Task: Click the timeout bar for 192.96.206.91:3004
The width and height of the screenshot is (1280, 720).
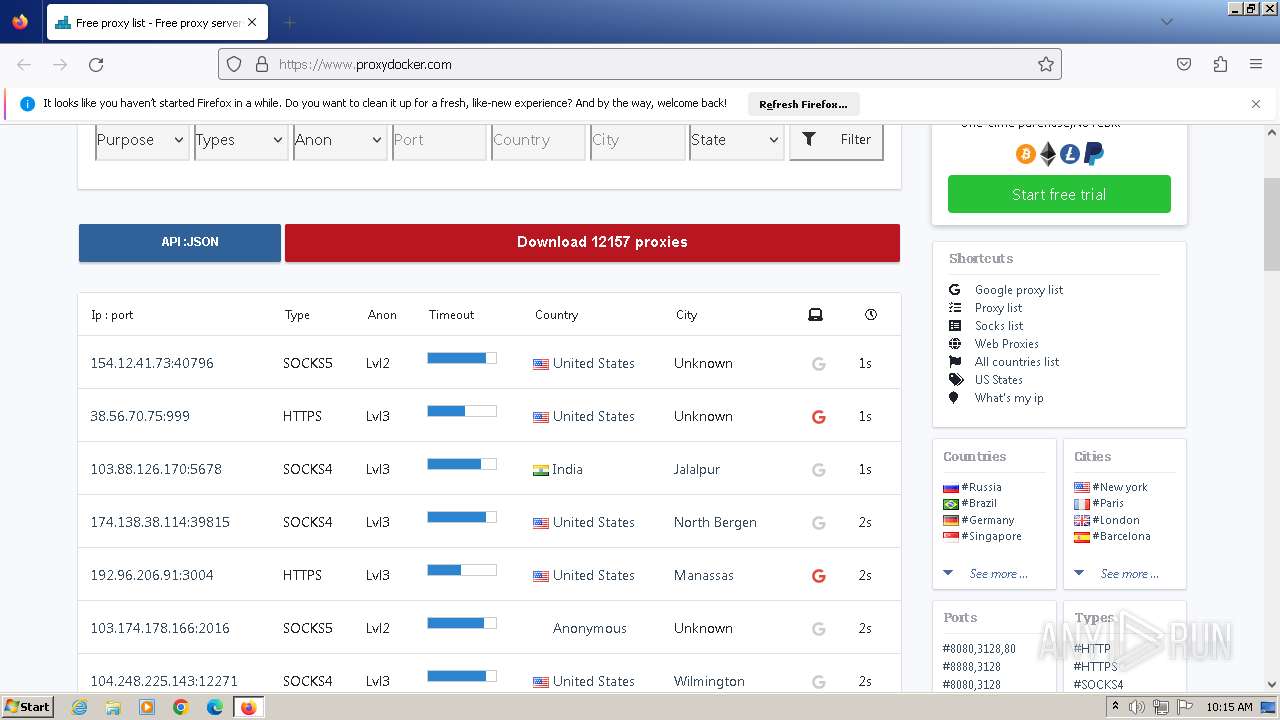Action: [x=462, y=570]
